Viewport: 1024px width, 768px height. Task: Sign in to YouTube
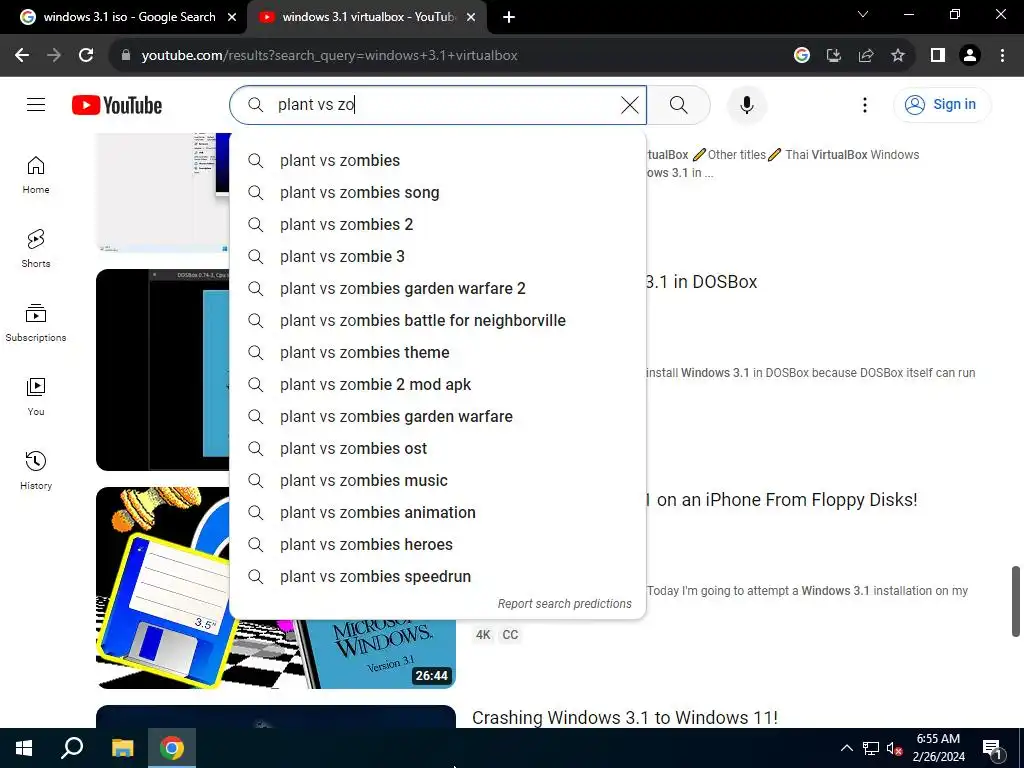tap(942, 104)
